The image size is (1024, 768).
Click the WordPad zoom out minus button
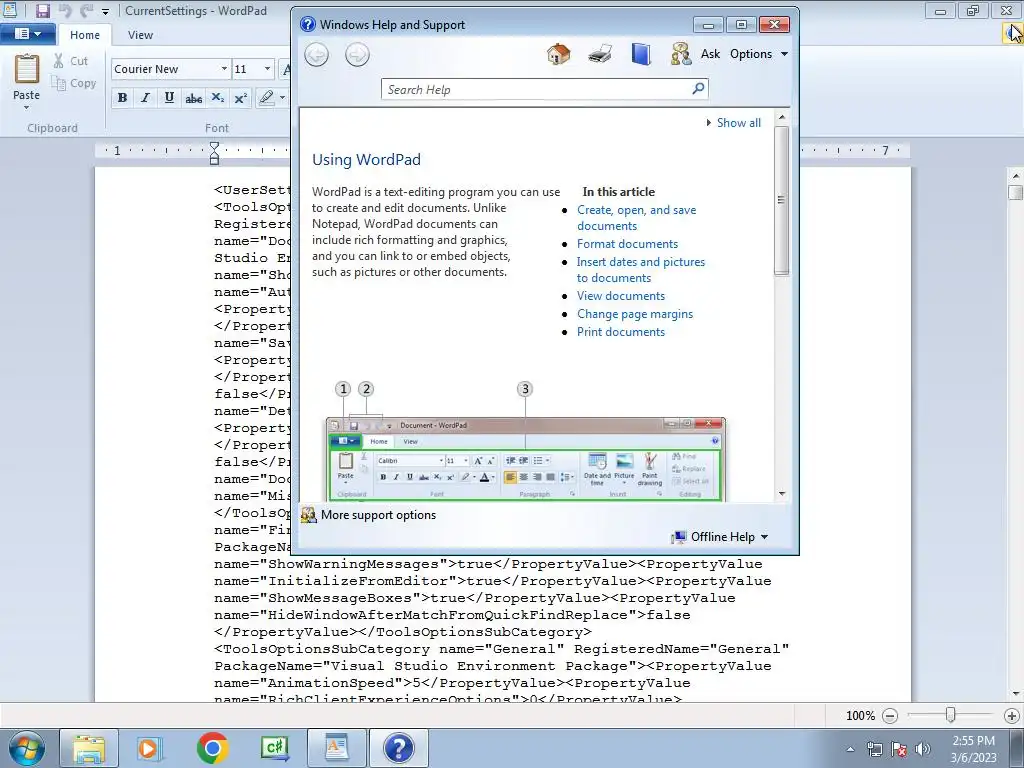tap(889, 716)
